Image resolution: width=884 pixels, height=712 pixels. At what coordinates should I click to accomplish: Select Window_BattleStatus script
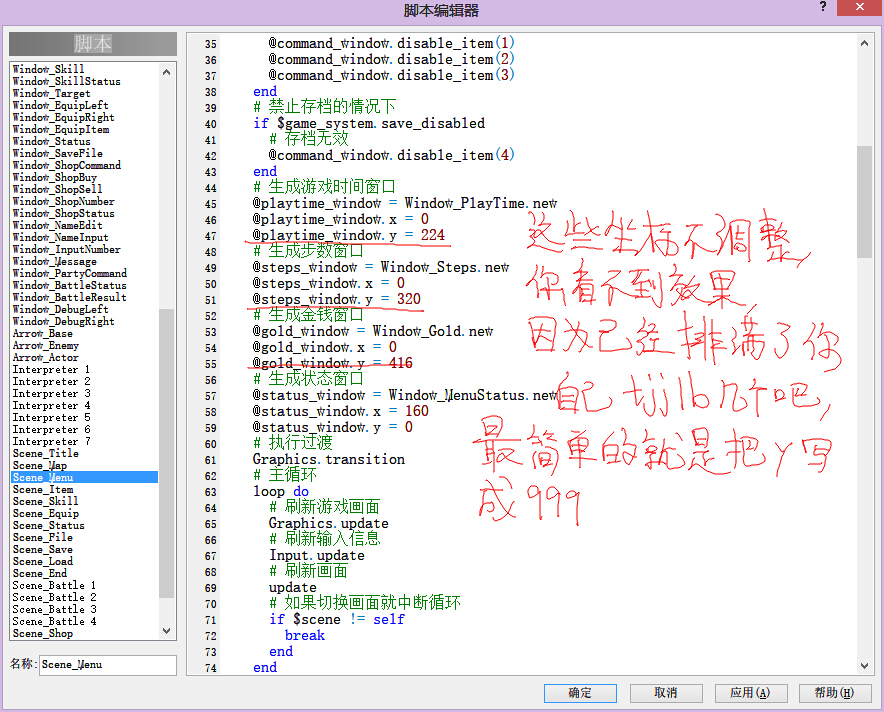pyautogui.click(x=69, y=285)
